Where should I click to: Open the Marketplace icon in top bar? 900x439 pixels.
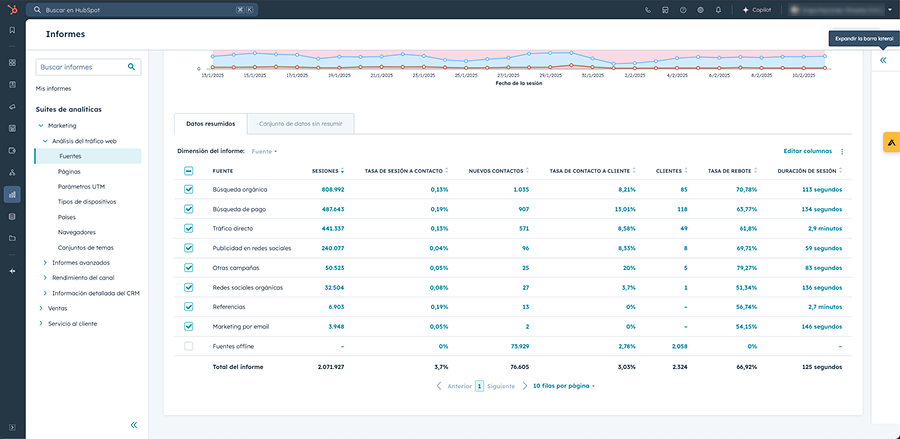[x=665, y=10]
